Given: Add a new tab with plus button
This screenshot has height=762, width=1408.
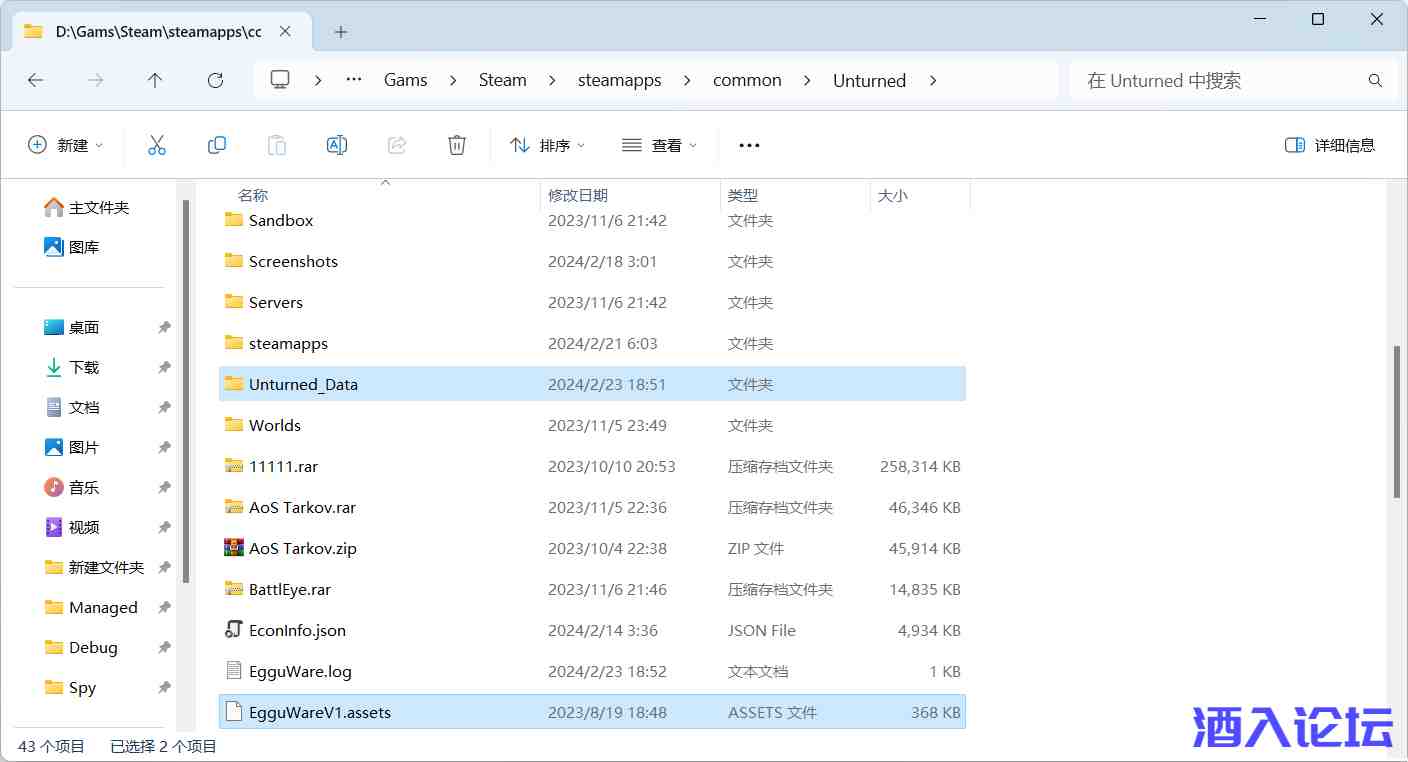Looking at the screenshot, I should click(341, 32).
